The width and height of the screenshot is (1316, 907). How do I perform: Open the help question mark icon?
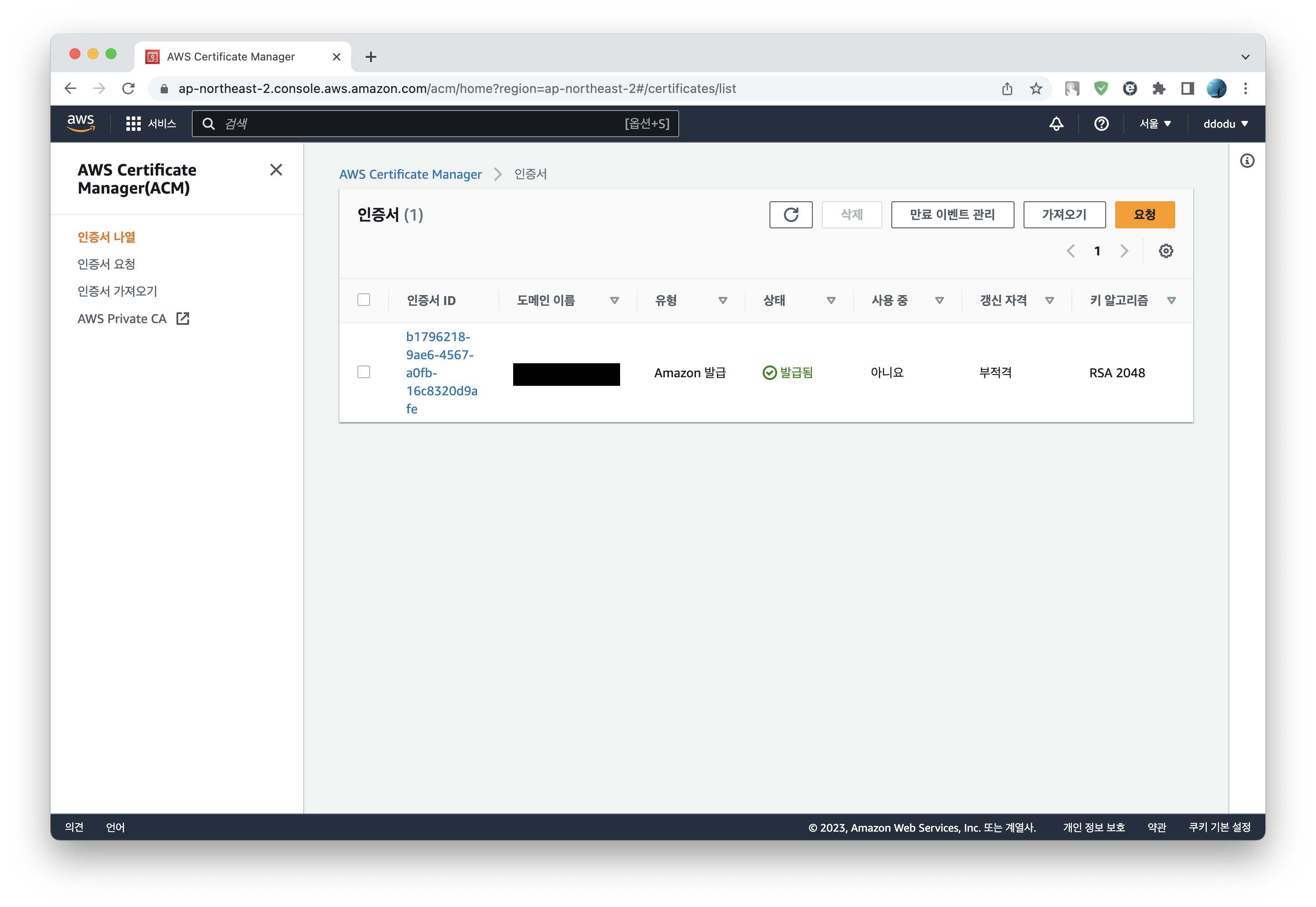pos(1101,124)
